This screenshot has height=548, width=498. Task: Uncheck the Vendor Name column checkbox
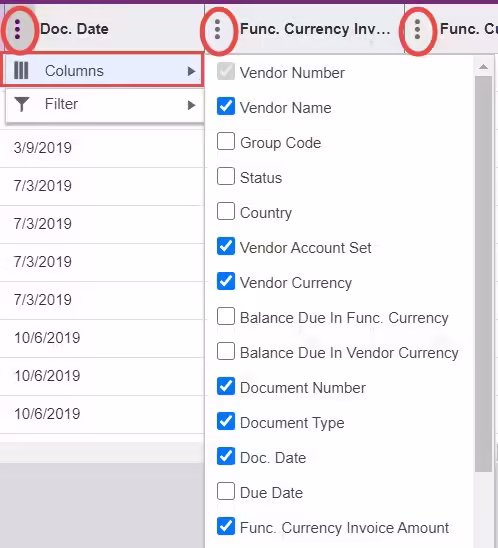[226, 106]
